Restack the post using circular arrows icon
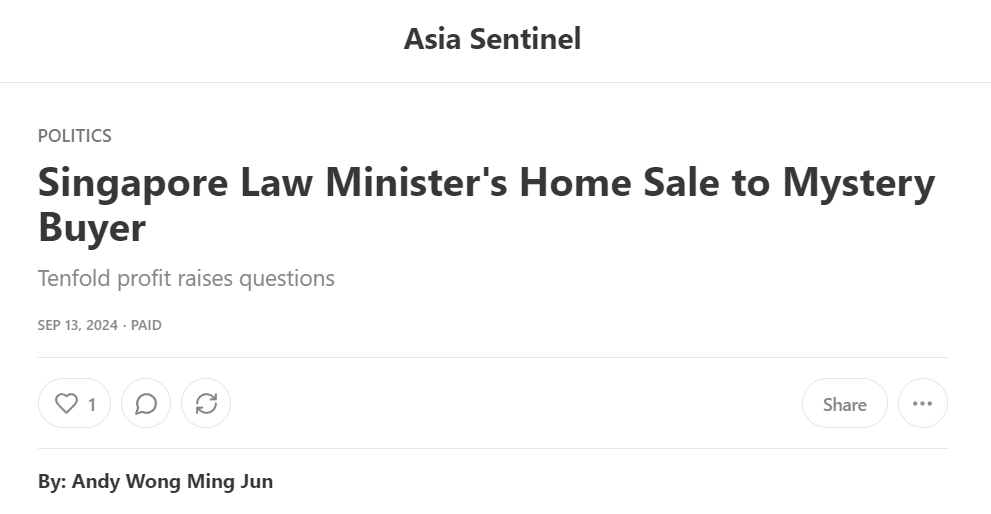 (x=206, y=404)
